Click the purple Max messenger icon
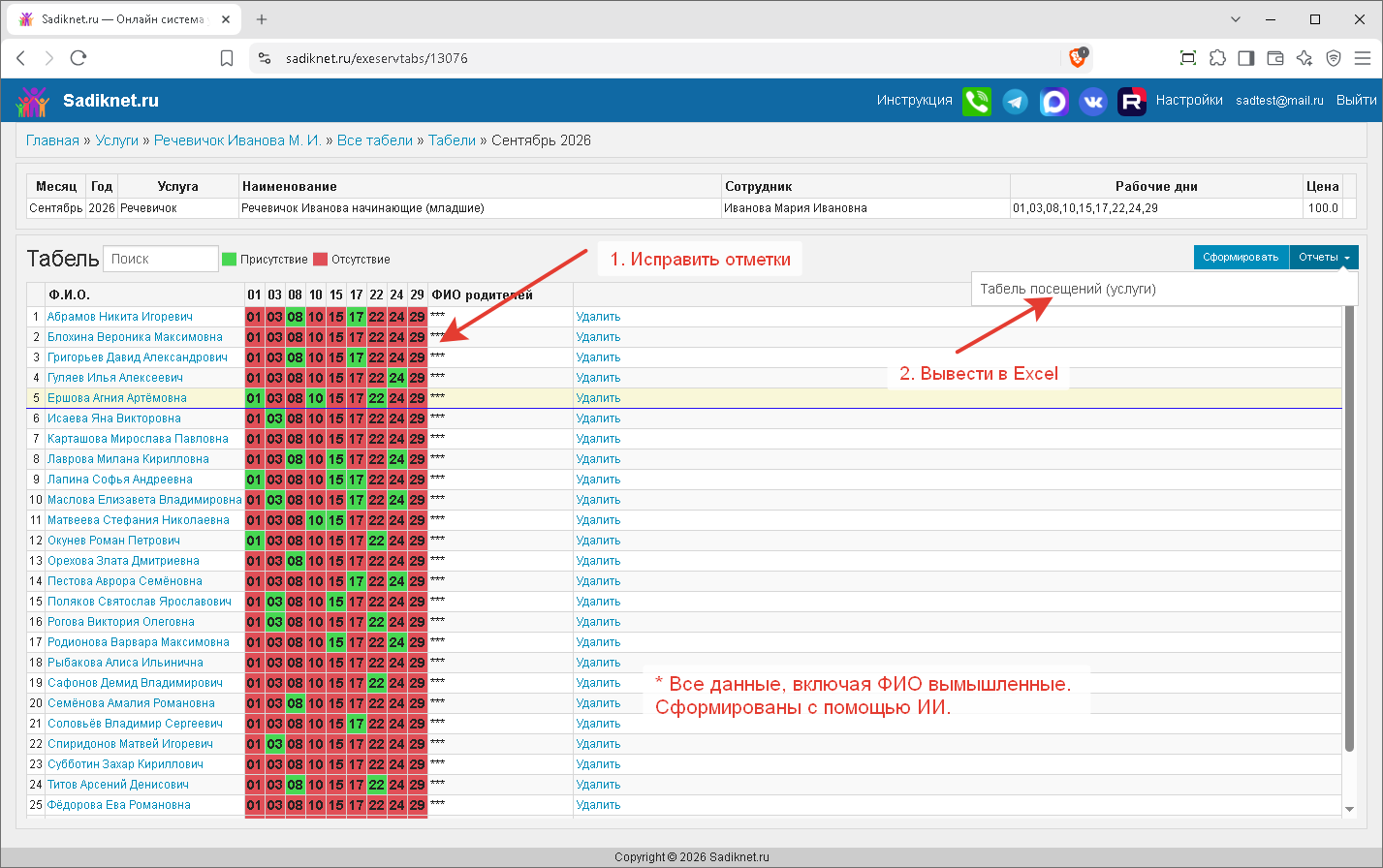 1054,101
